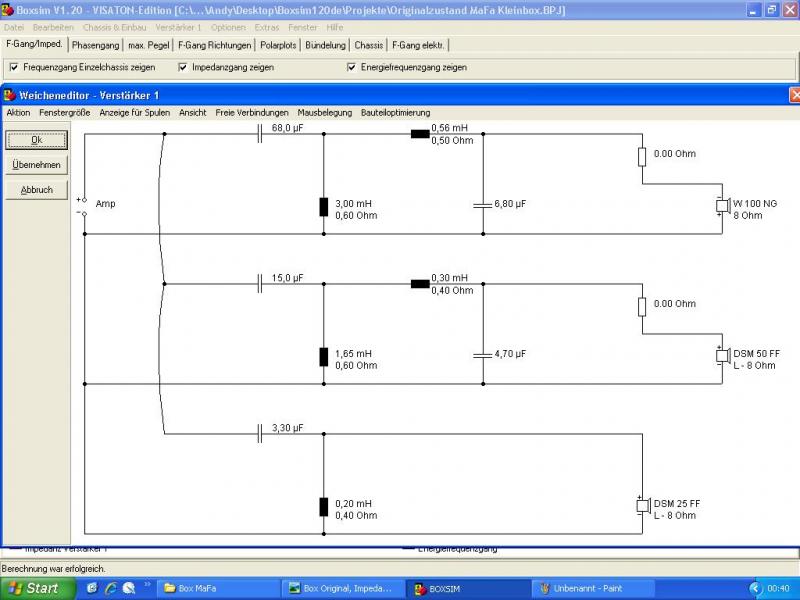The height and width of the screenshot is (600, 800).
Task: Select the DSM 50 FF resistor symbol
Action: (642, 307)
